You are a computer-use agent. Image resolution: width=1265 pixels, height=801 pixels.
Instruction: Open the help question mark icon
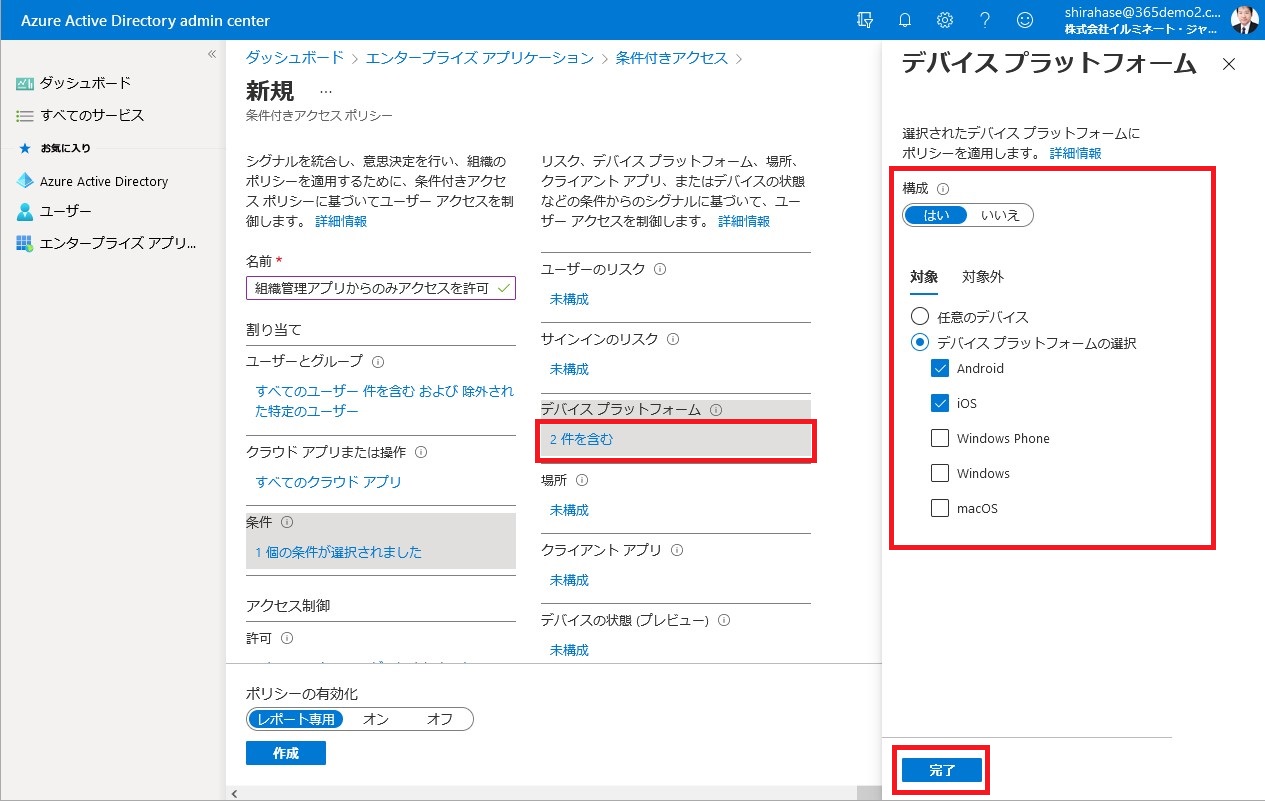tap(985, 20)
